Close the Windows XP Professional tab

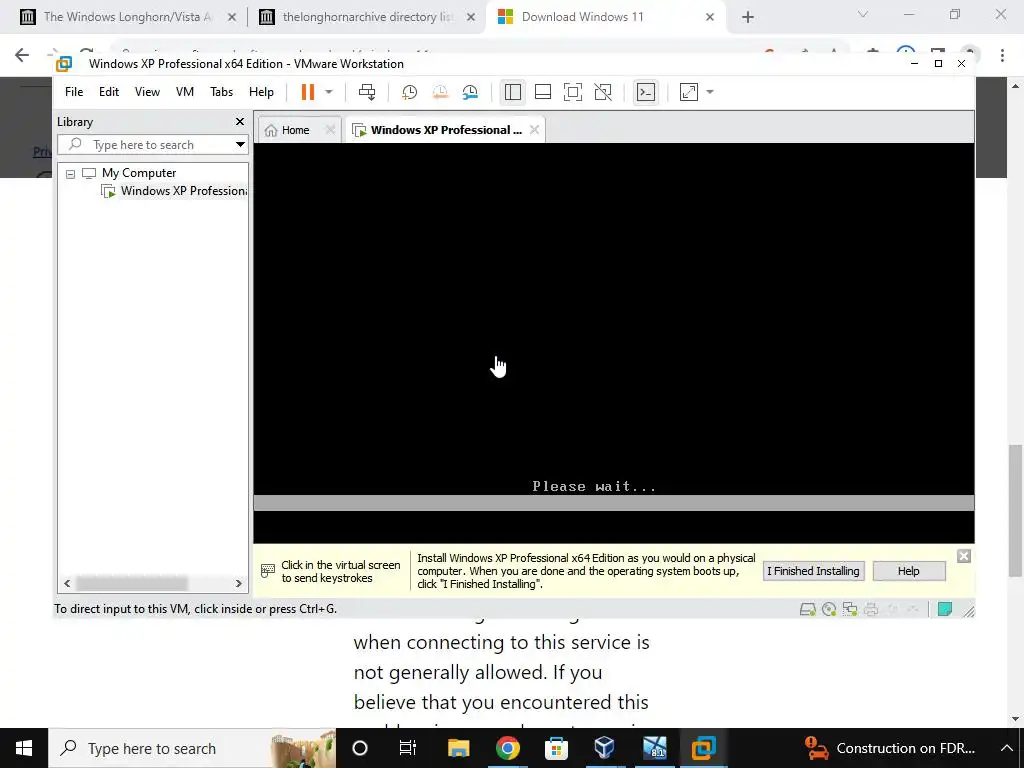(534, 129)
